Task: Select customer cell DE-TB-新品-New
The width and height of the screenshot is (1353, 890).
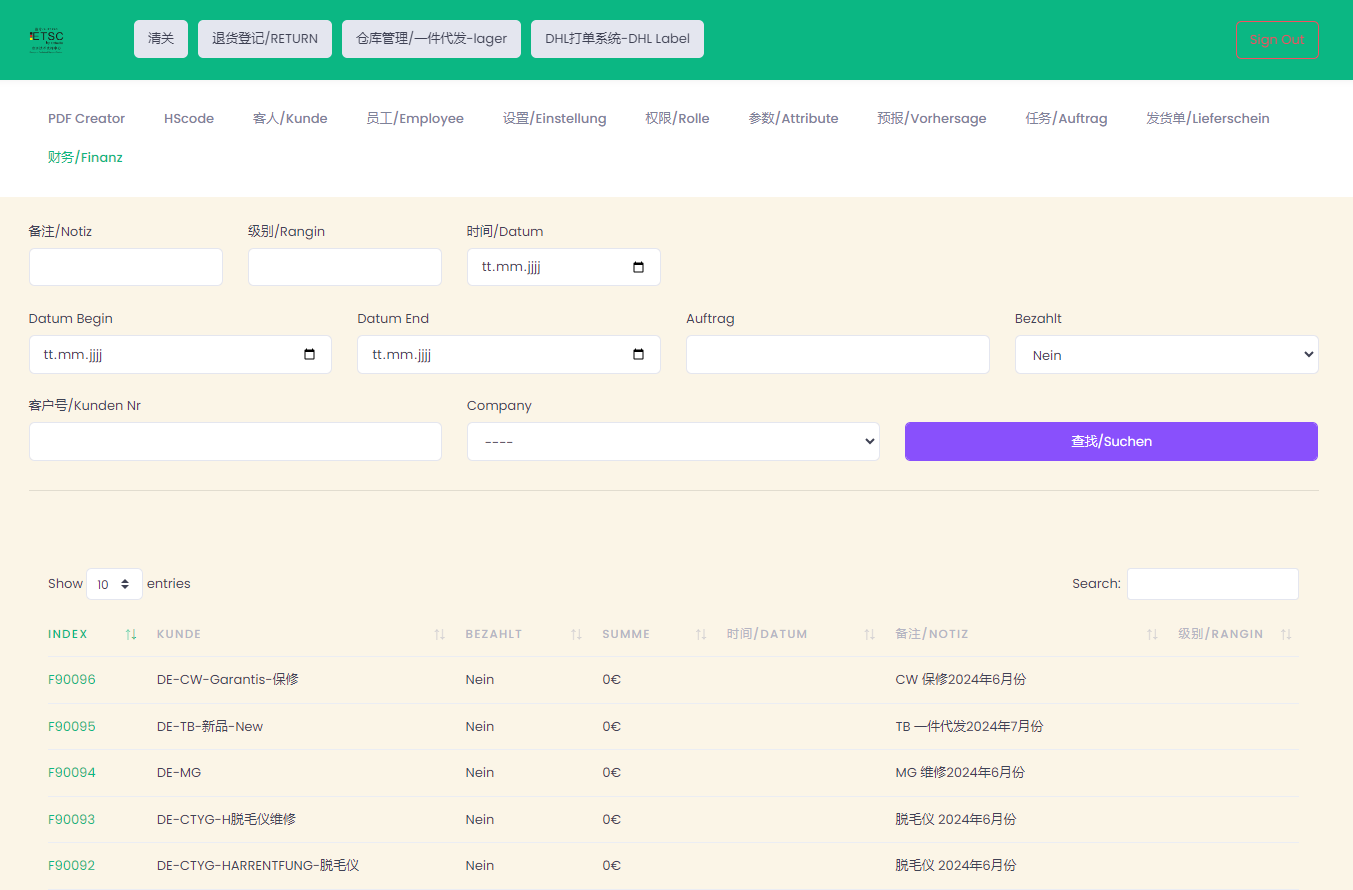Action: (x=210, y=726)
